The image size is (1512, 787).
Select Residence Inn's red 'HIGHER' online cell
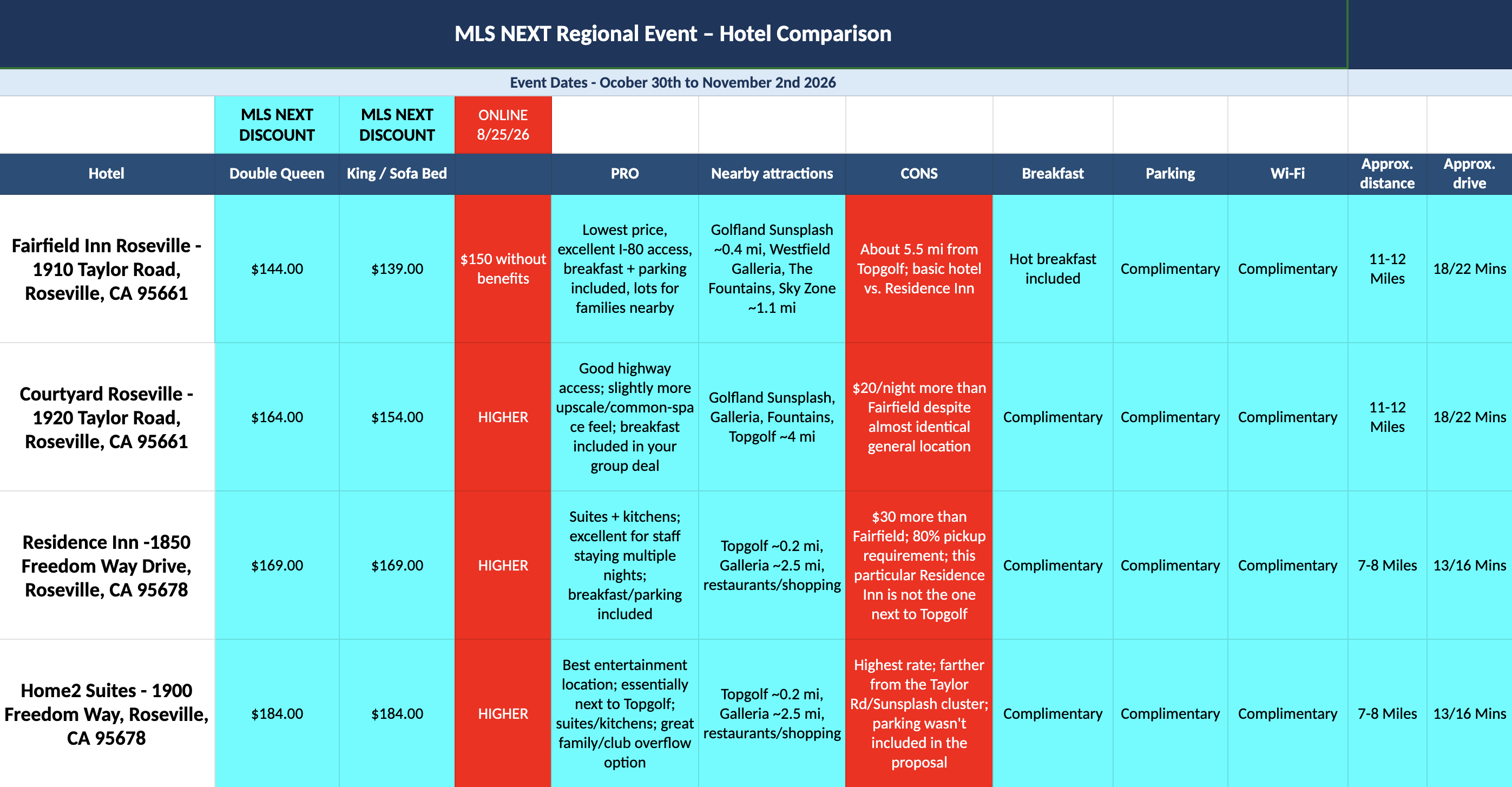(x=503, y=565)
